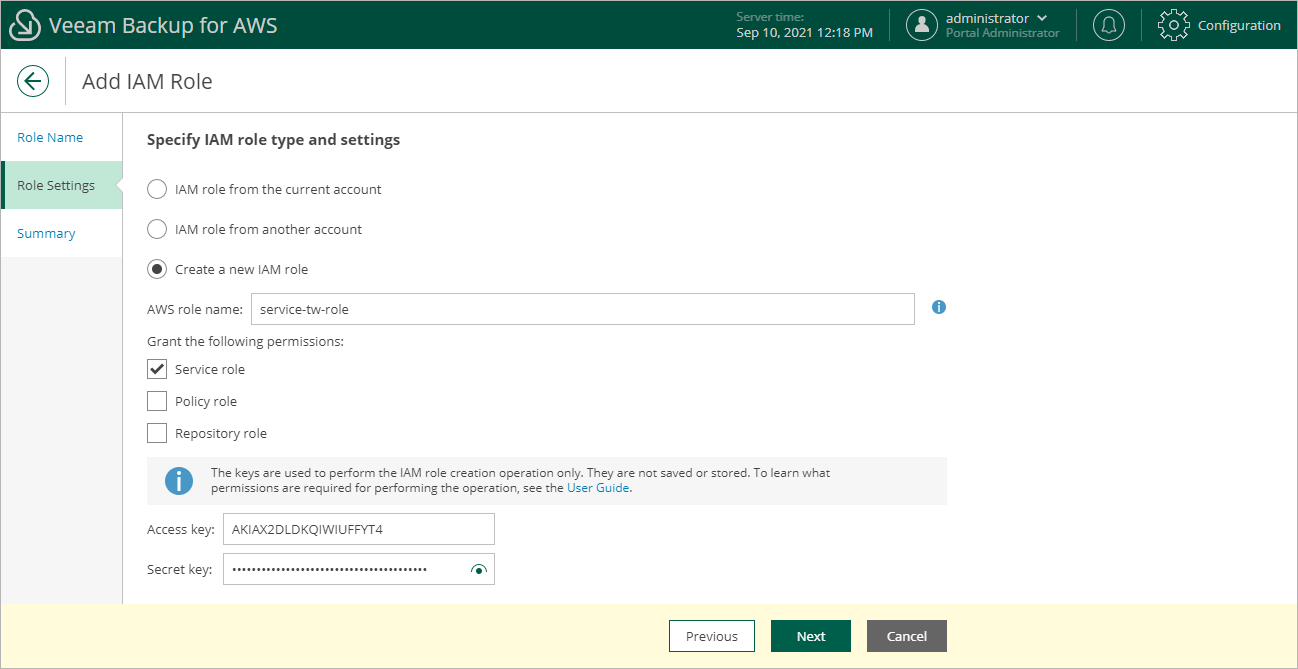Show the secret key with eye icon
Viewport: 1298px width, 669px height.
[x=479, y=569]
